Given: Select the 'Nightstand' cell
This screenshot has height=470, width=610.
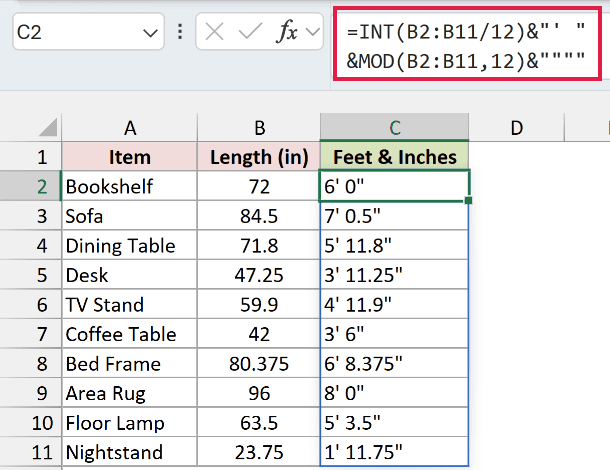Looking at the screenshot, I should tap(130, 452).
